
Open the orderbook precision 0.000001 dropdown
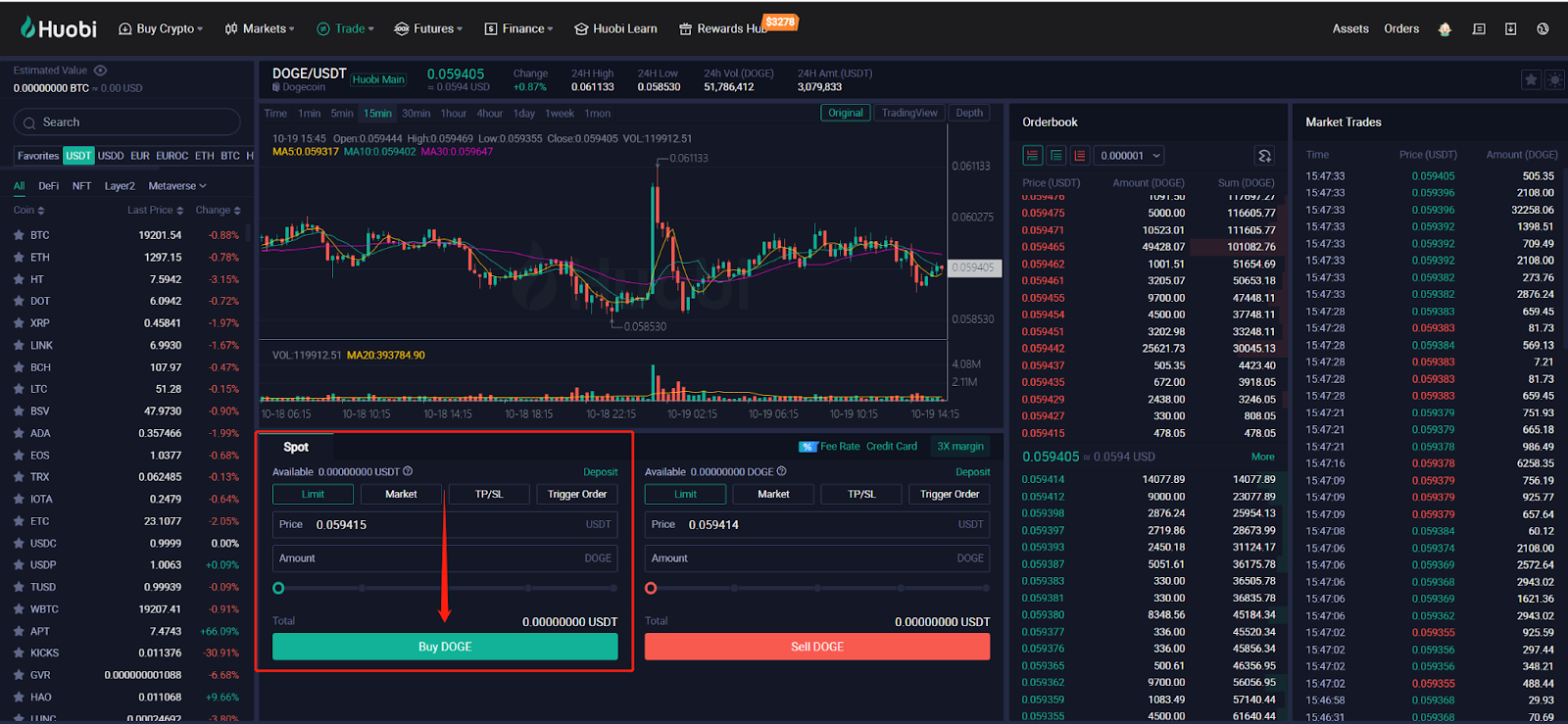[1130, 156]
